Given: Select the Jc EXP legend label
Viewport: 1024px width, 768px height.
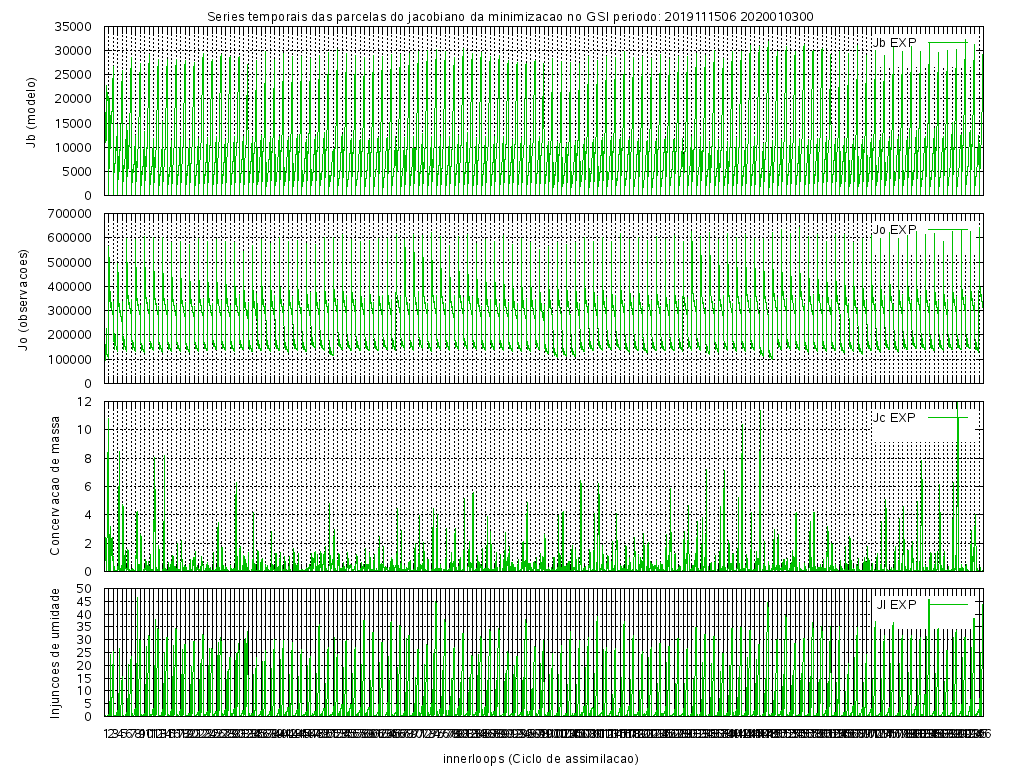Looking at the screenshot, I should pos(894,417).
